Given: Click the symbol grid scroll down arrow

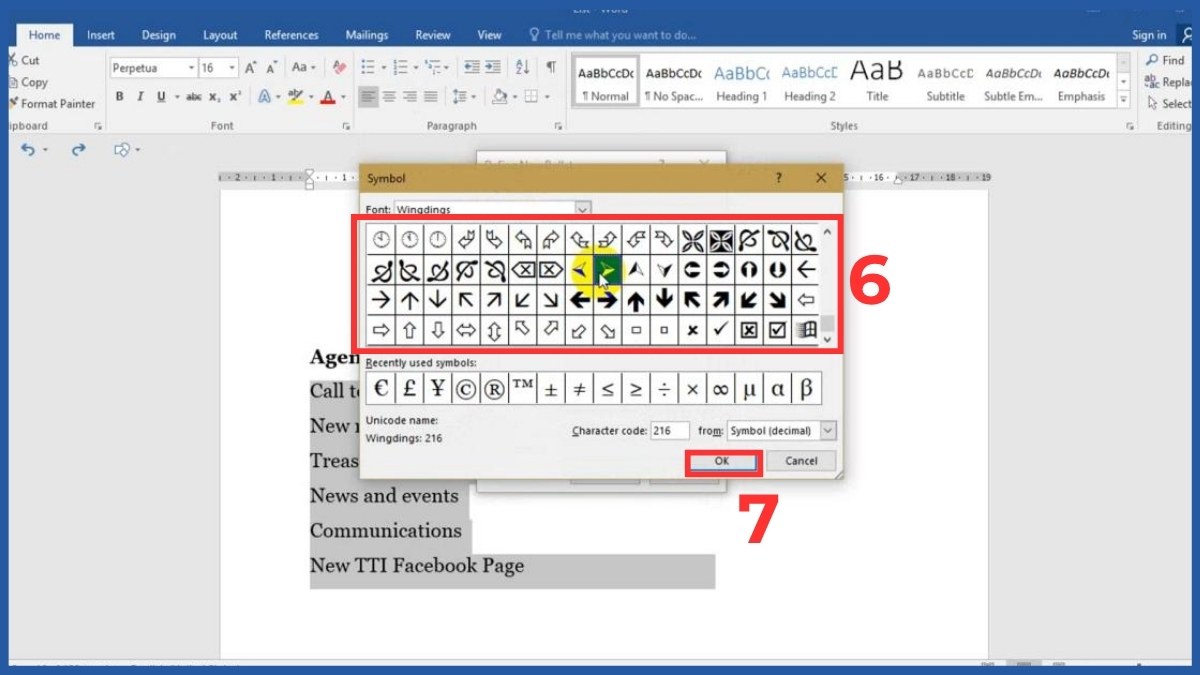Looking at the screenshot, I should point(826,341).
